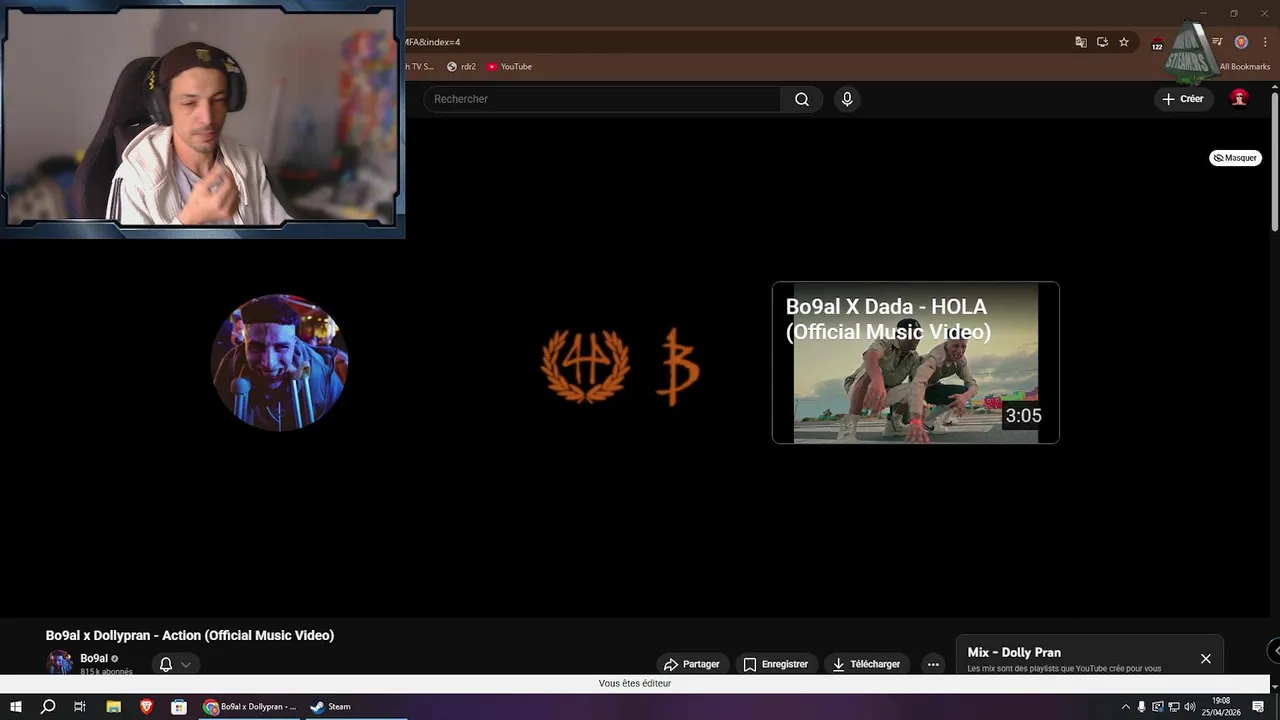Open the Windows Start menu
This screenshot has height=720, width=1280.
click(x=16, y=707)
